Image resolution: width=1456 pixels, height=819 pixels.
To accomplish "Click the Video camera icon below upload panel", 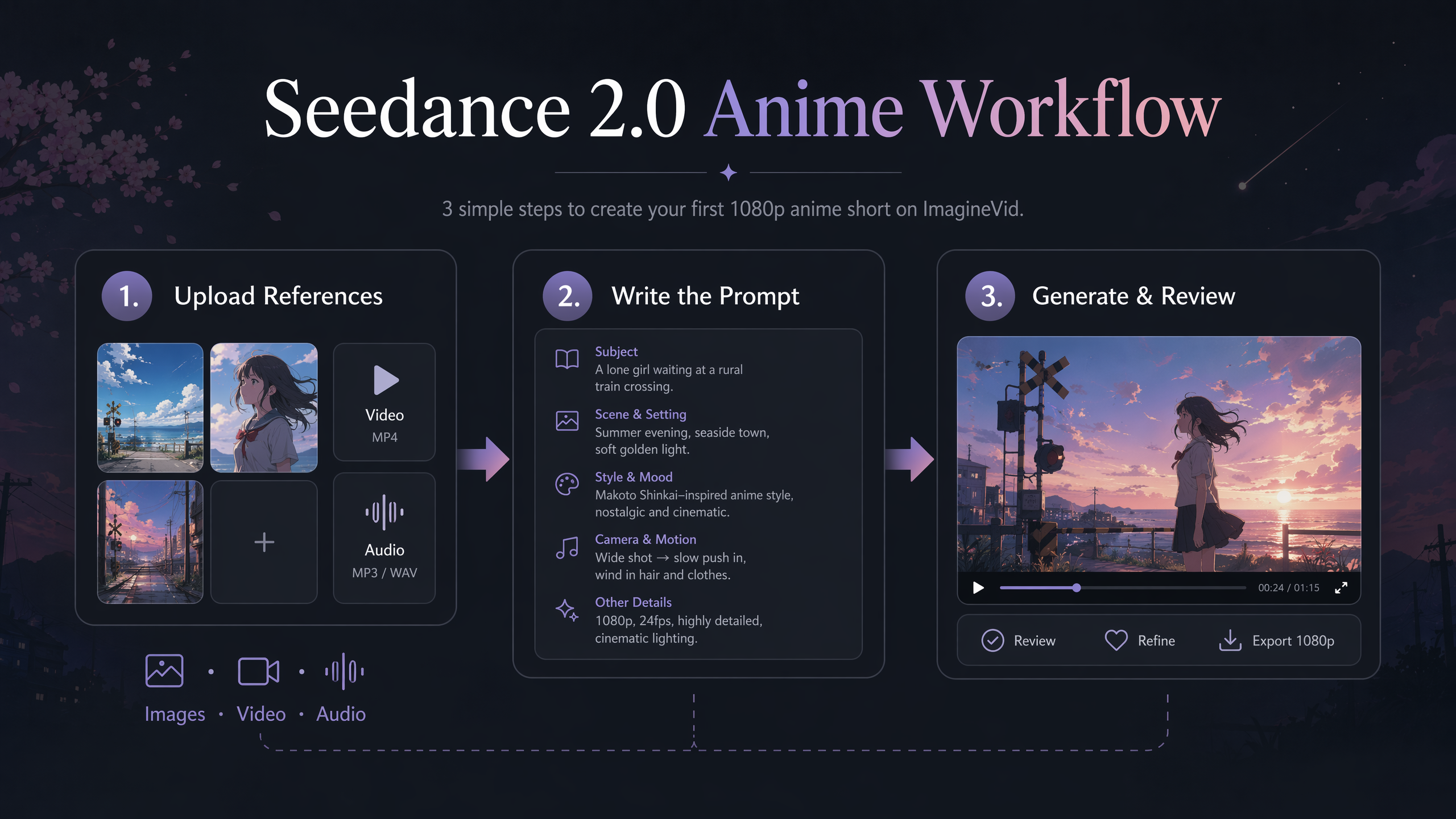I will 259,672.
